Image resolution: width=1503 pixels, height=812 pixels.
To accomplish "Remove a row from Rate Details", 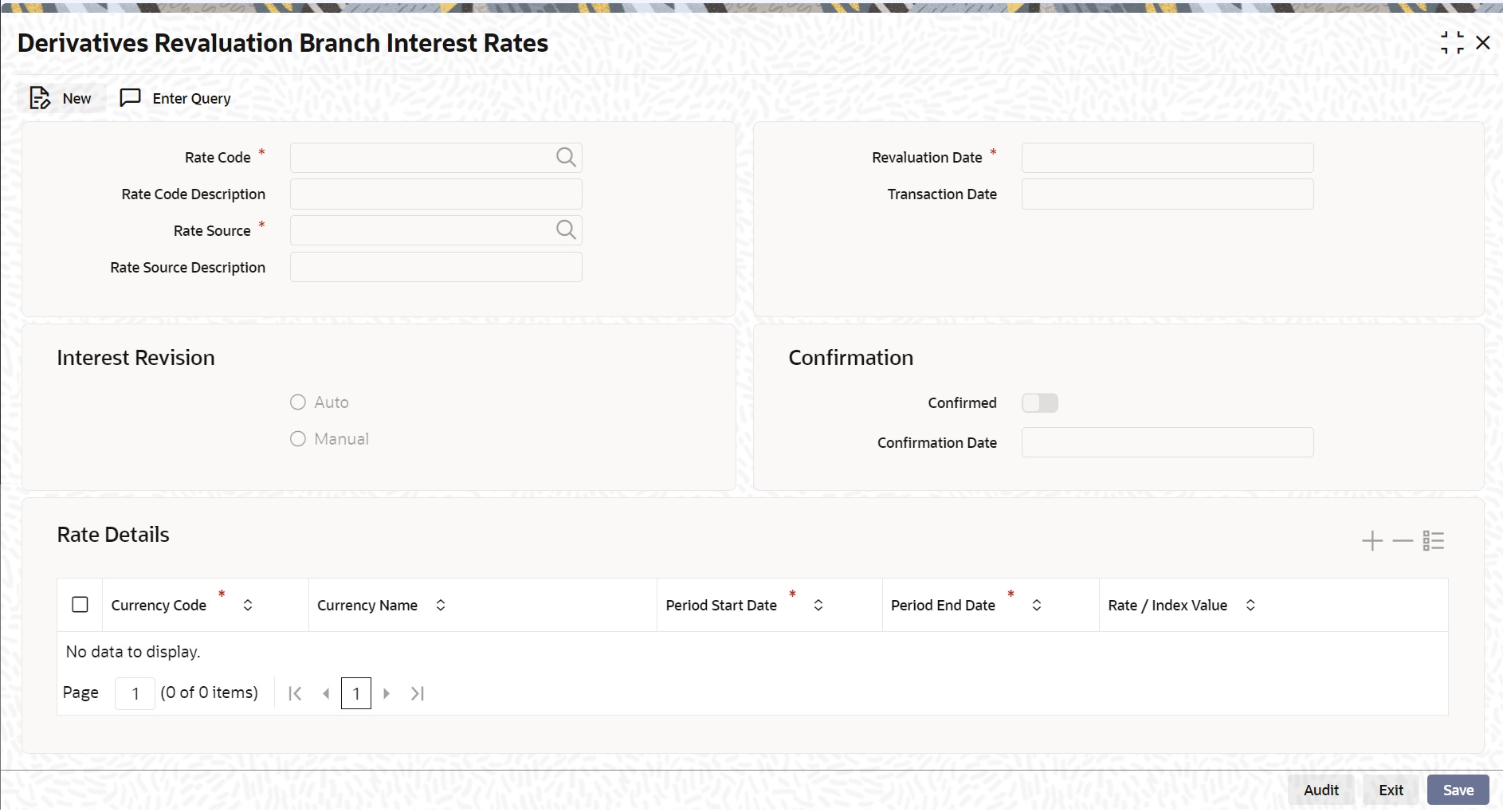I will click(x=1403, y=541).
